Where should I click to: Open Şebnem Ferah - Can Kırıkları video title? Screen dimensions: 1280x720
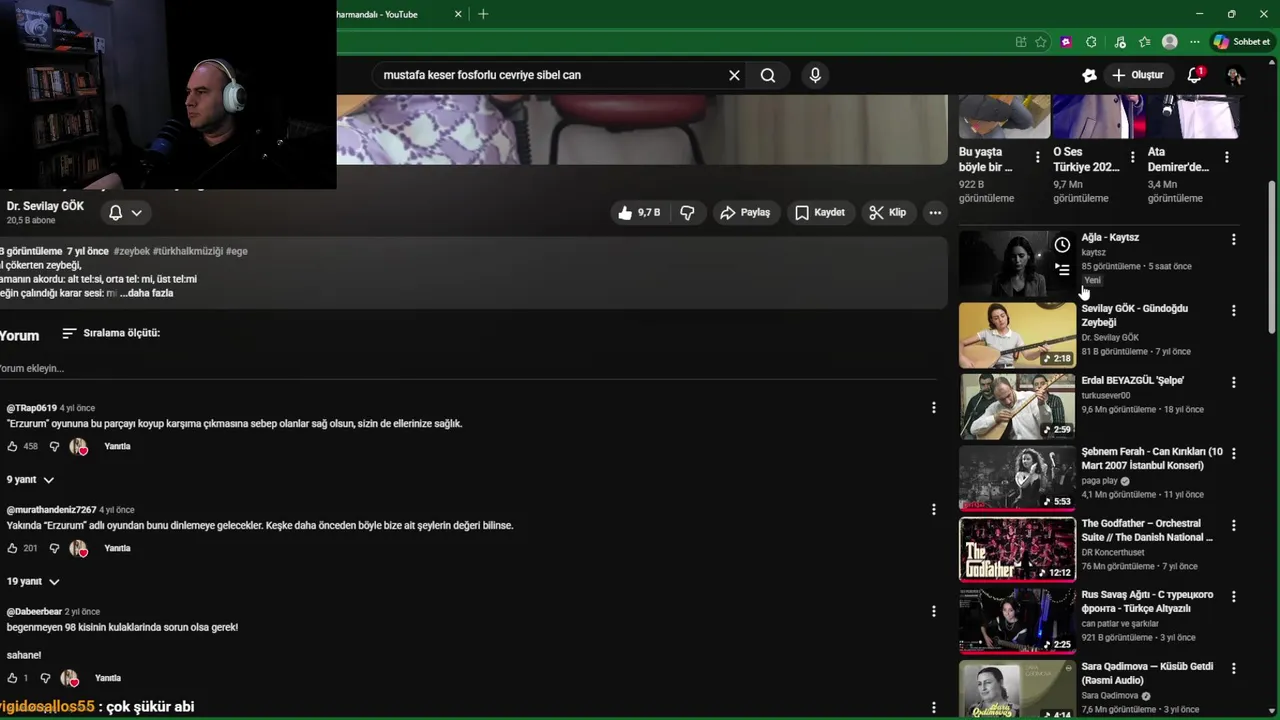click(1152, 459)
